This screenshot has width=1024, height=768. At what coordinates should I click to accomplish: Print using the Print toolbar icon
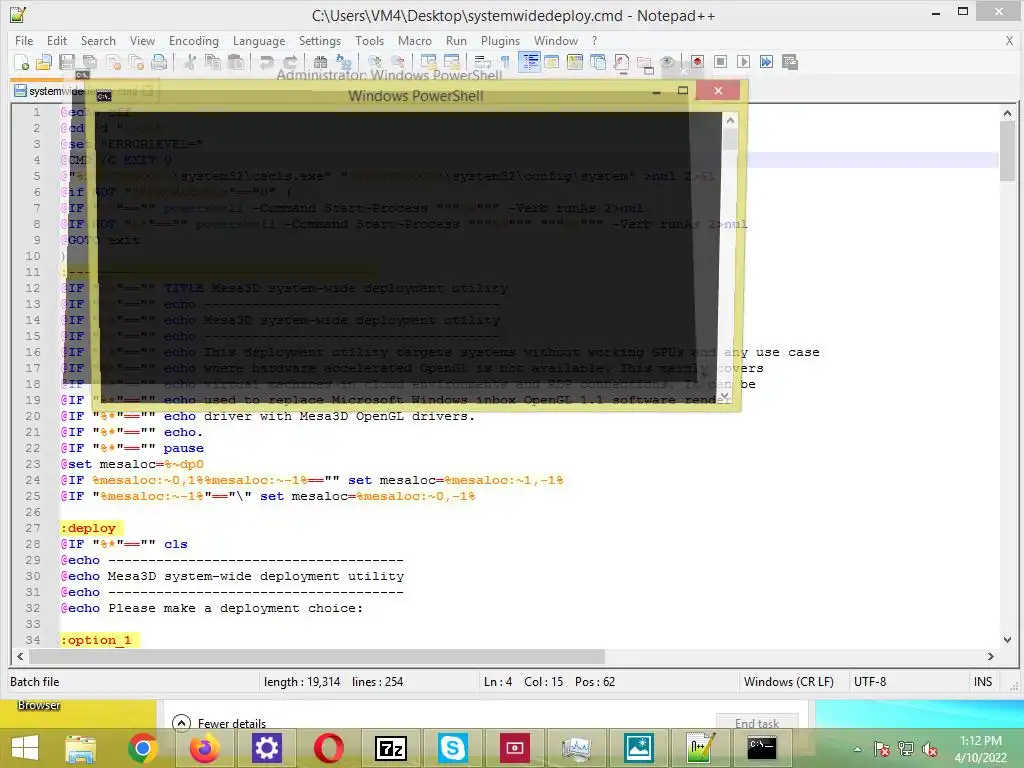[x=159, y=62]
